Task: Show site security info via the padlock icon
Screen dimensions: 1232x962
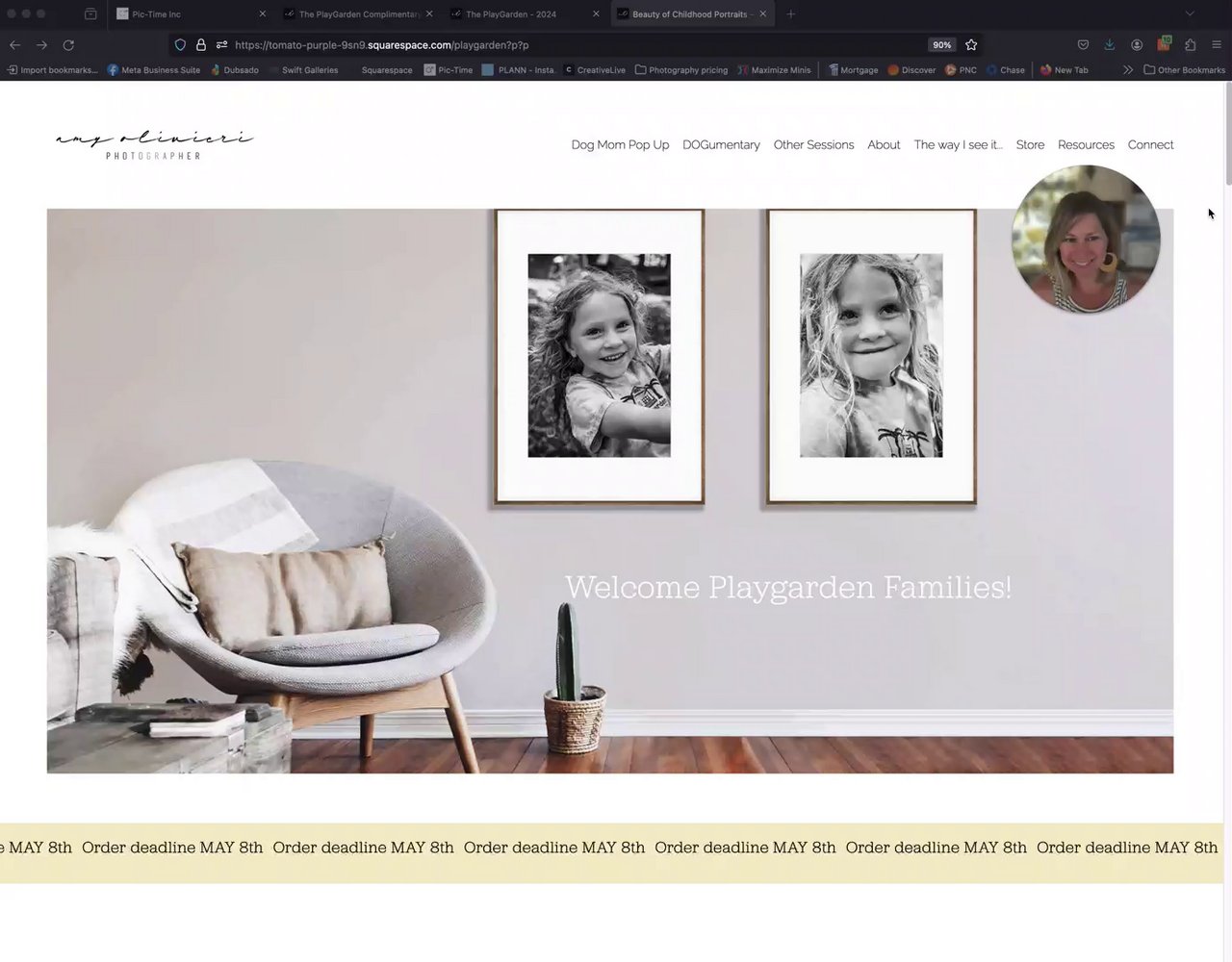Action: [201, 45]
